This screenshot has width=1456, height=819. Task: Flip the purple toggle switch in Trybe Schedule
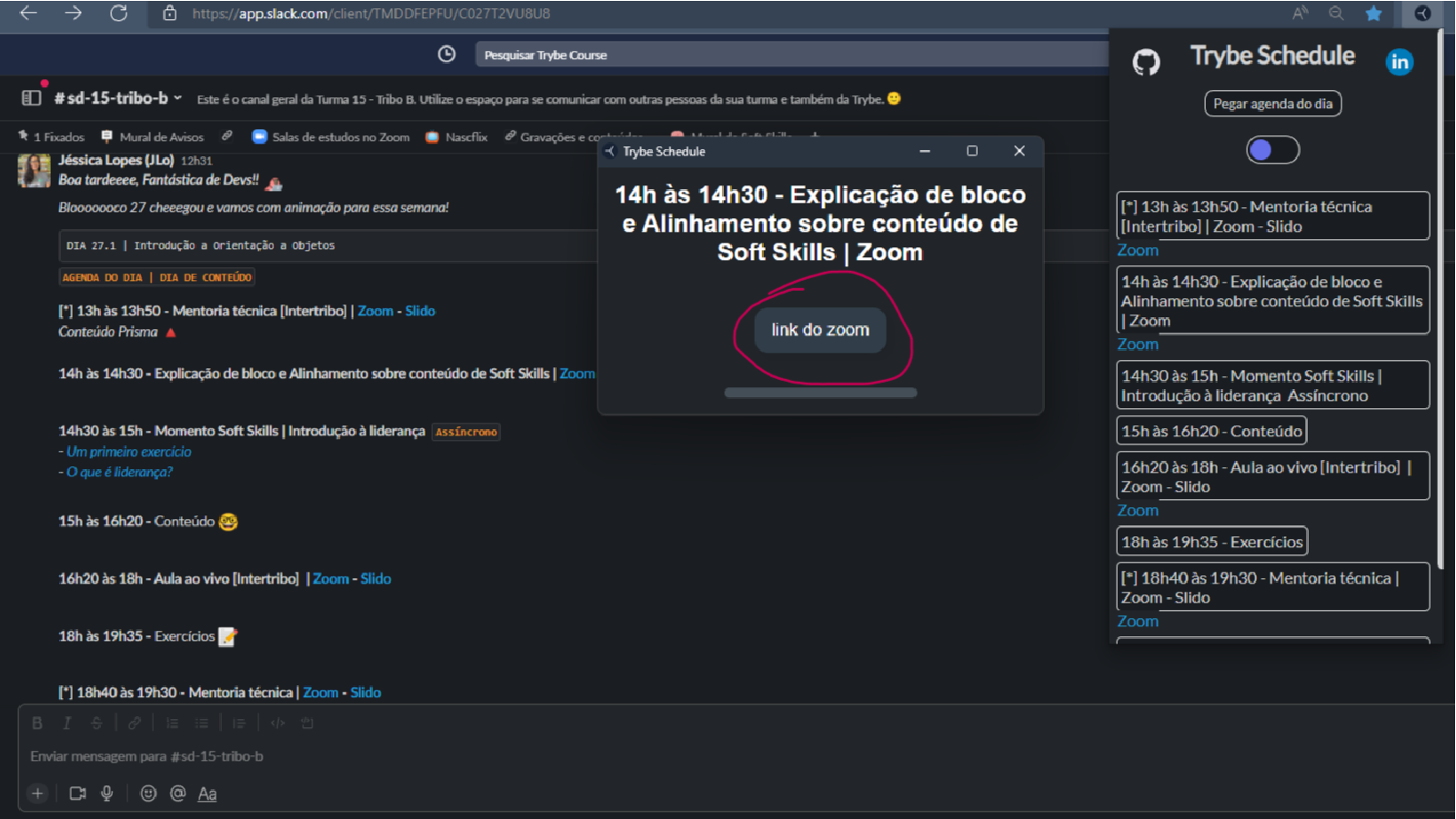tap(1272, 150)
